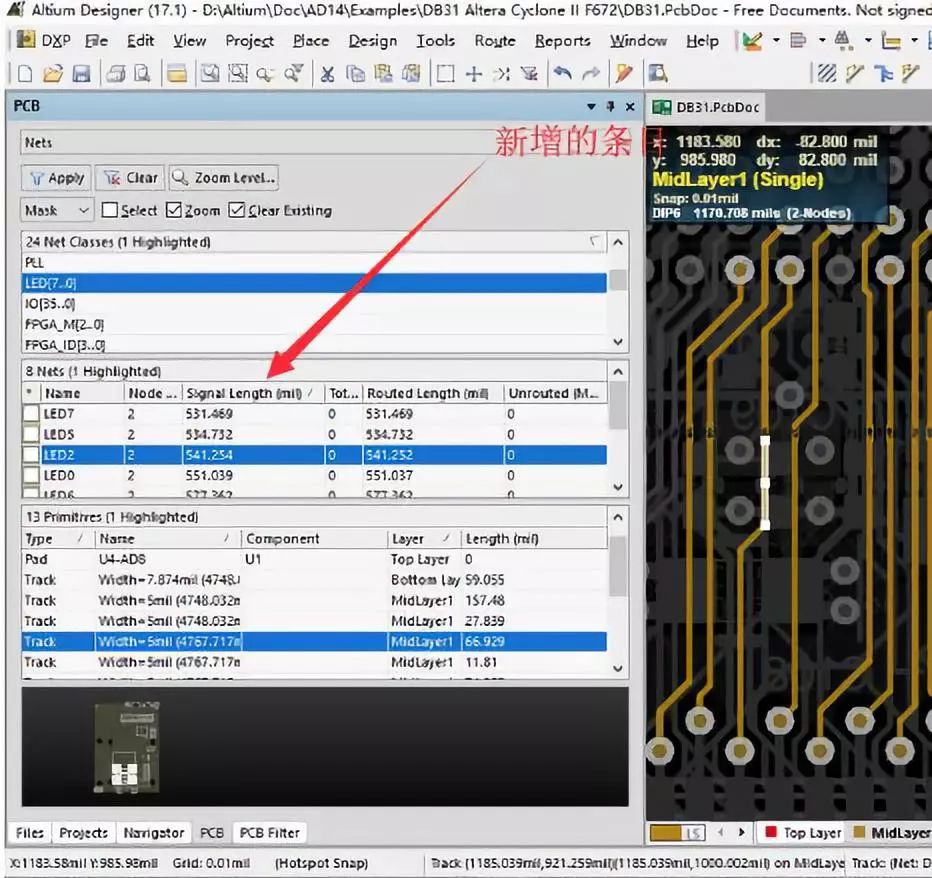Select the FPGA_M[2..0] net class row
The height and width of the screenshot is (878, 932).
point(314,325)
